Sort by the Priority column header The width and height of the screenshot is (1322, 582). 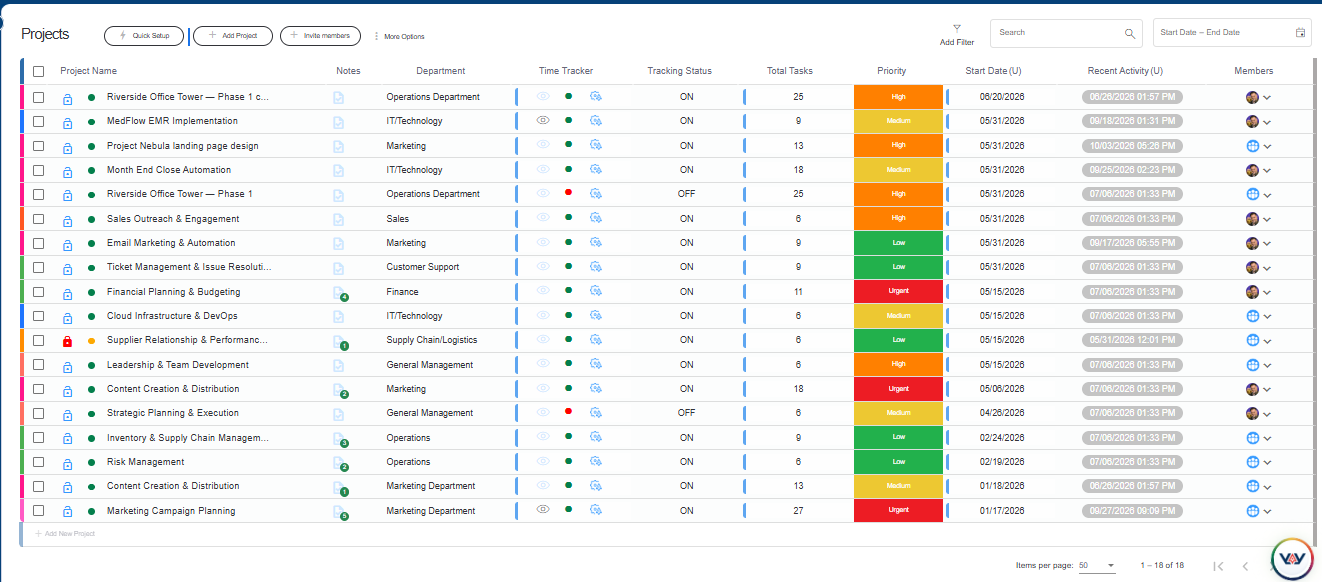pos(892,71)
